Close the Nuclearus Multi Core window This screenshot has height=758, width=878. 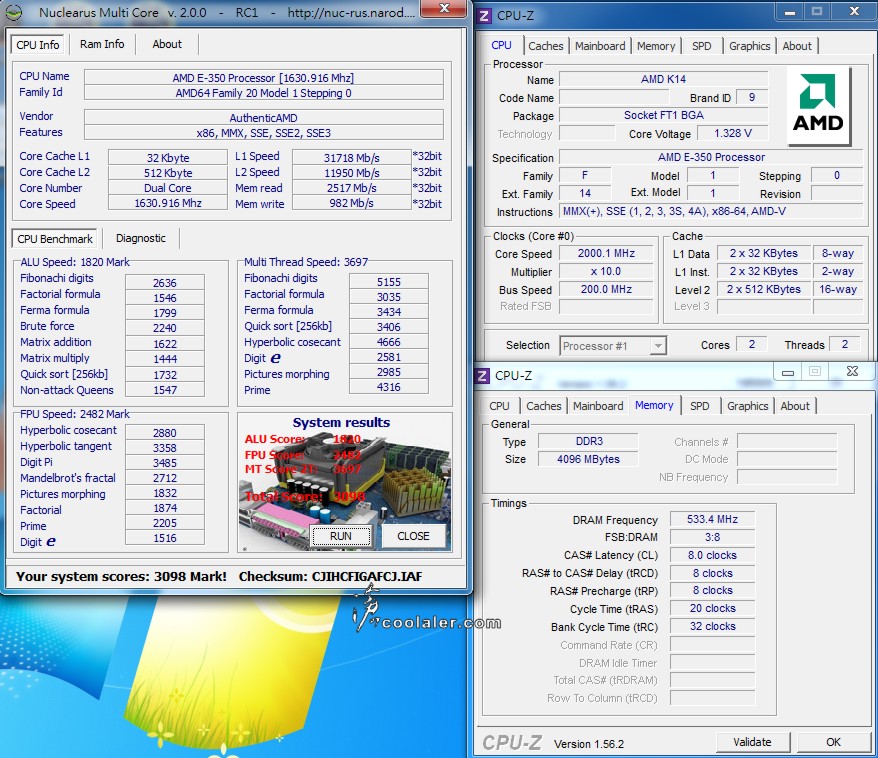[444, 9]
